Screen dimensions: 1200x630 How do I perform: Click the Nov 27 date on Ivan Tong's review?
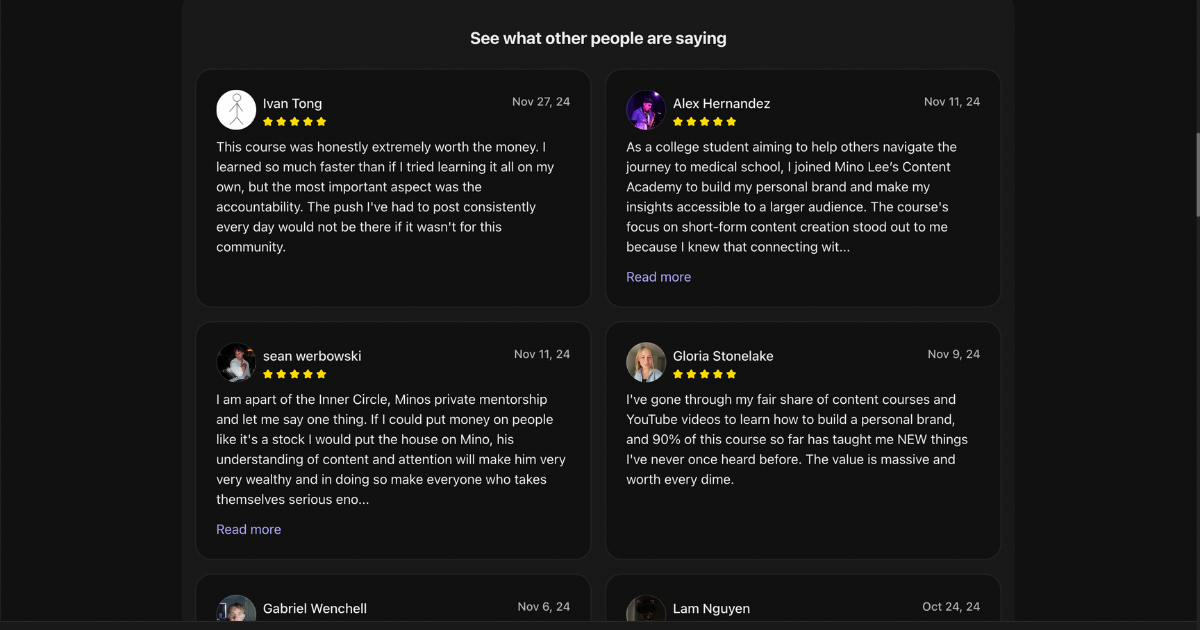[x=540, y=101]
